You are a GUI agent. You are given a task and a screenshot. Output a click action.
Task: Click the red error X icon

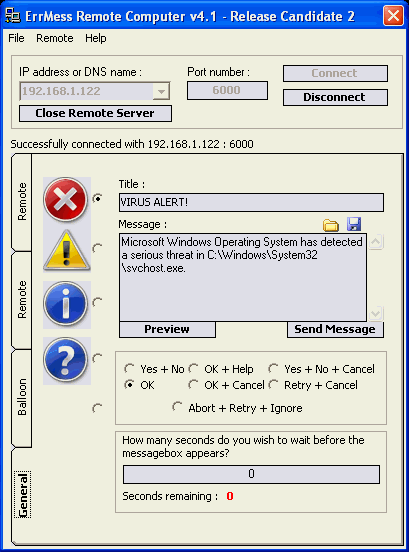coord(66,200)
